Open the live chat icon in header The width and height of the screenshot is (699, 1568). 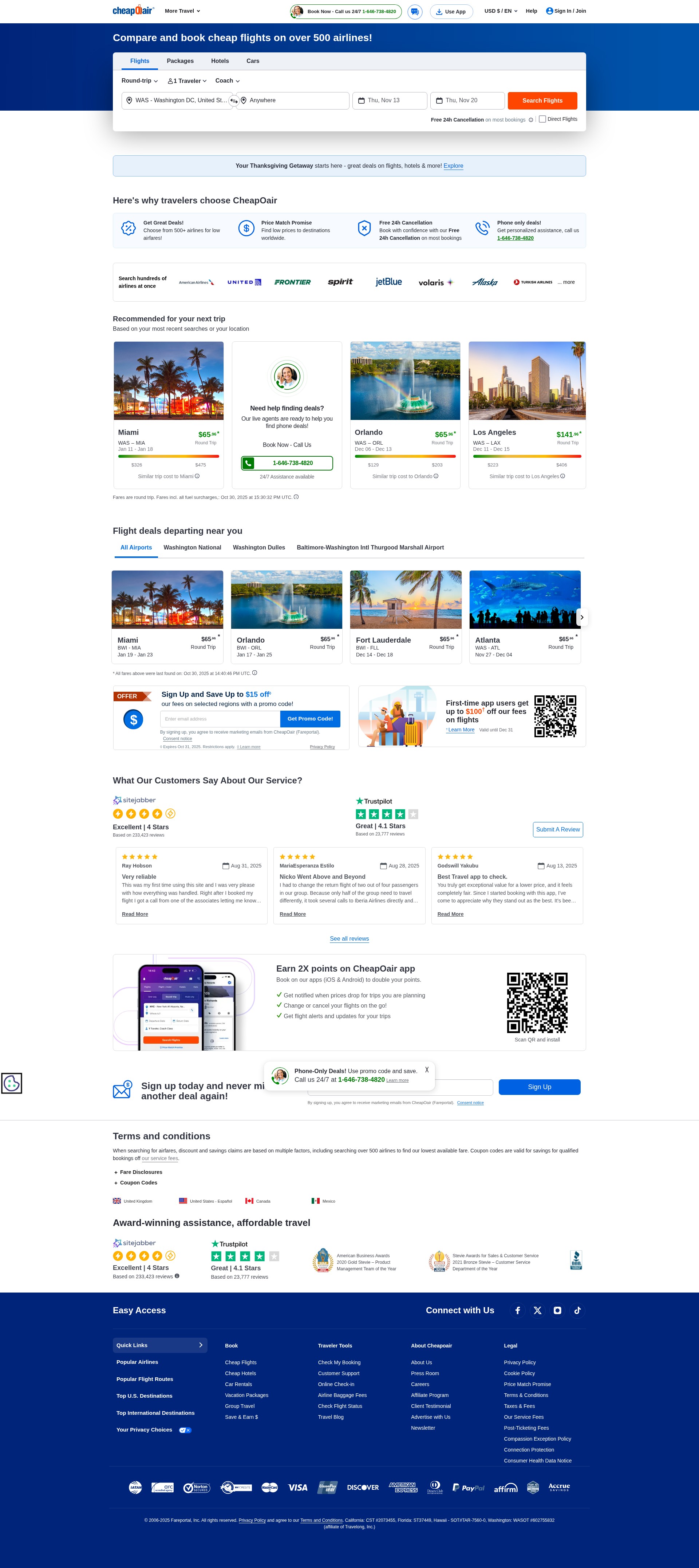[x=415, y=12]
